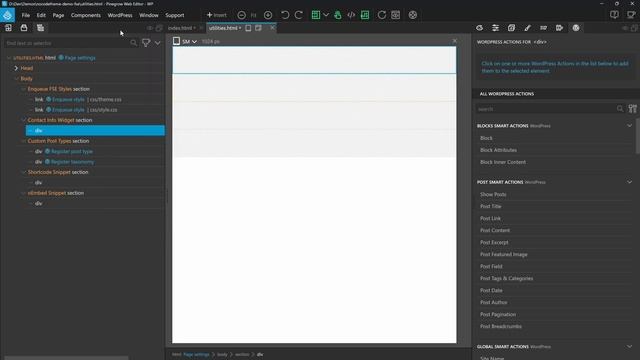Viewport: 640px width, 360px height.
Task: Collapse the Shortcode Snippet section
Action: click(23, 172)
